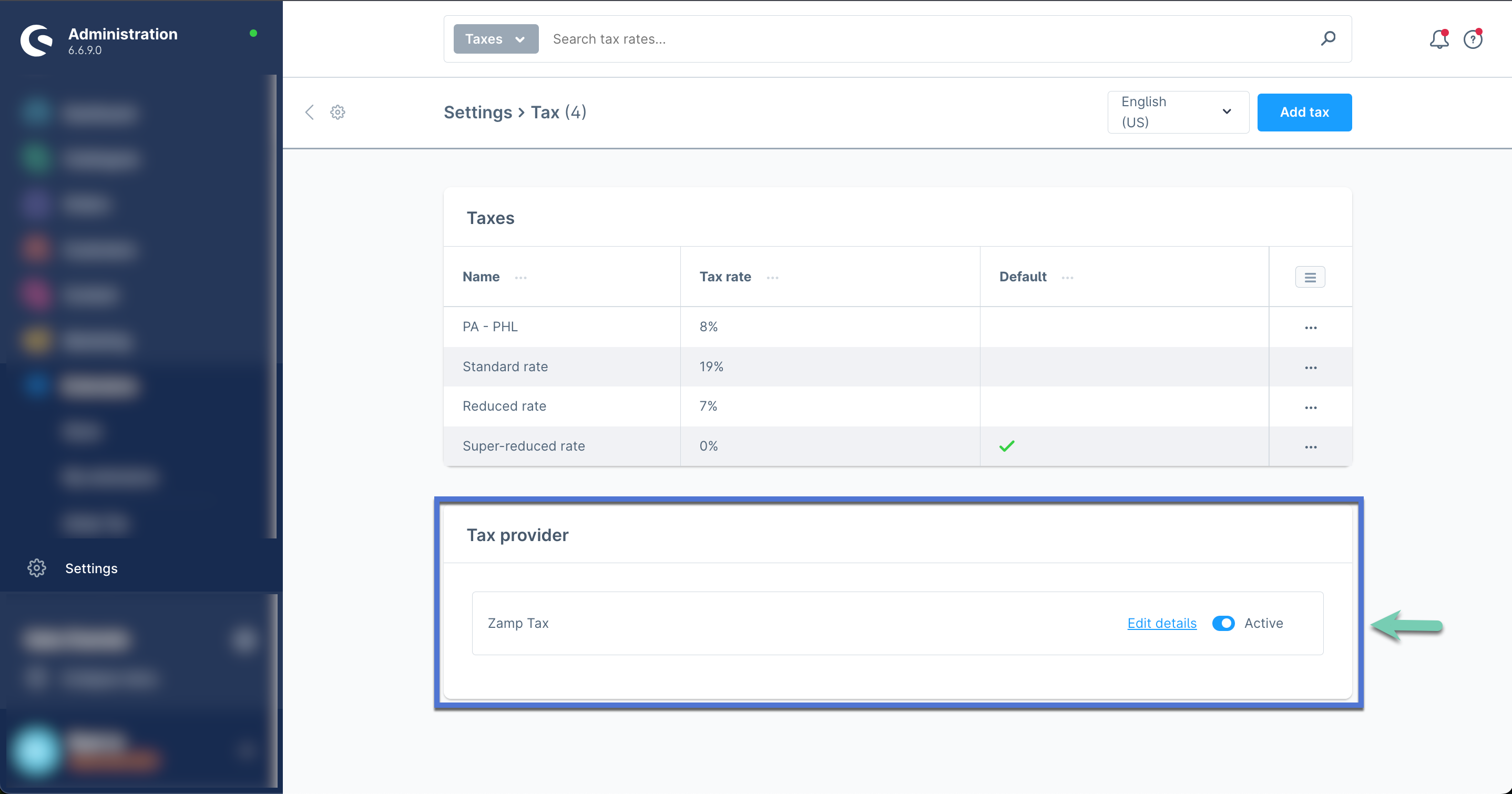Open Tax rate column options dots

point(772,278)
